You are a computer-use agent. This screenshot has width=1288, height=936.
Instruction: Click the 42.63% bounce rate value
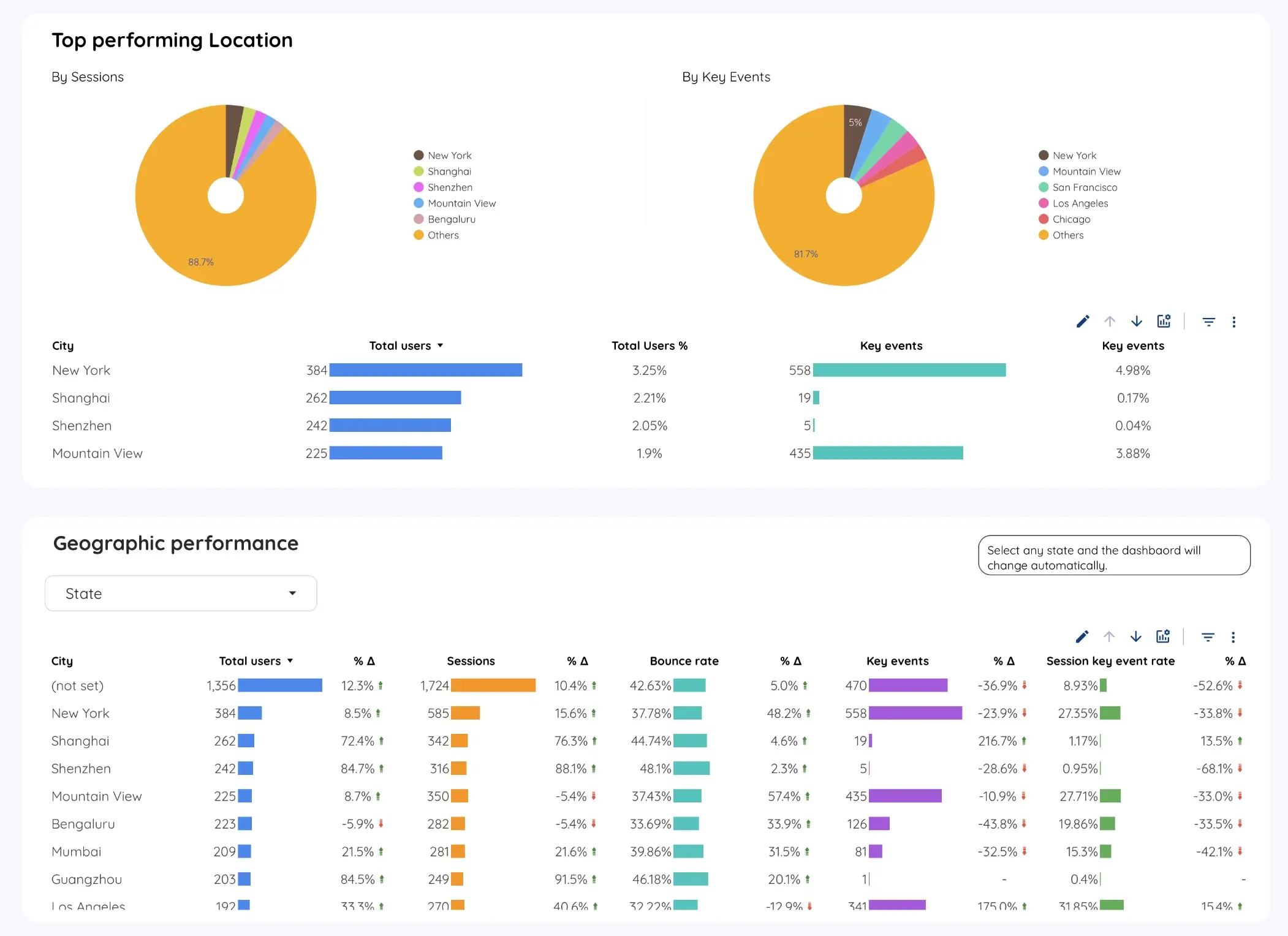coord(650,686)
